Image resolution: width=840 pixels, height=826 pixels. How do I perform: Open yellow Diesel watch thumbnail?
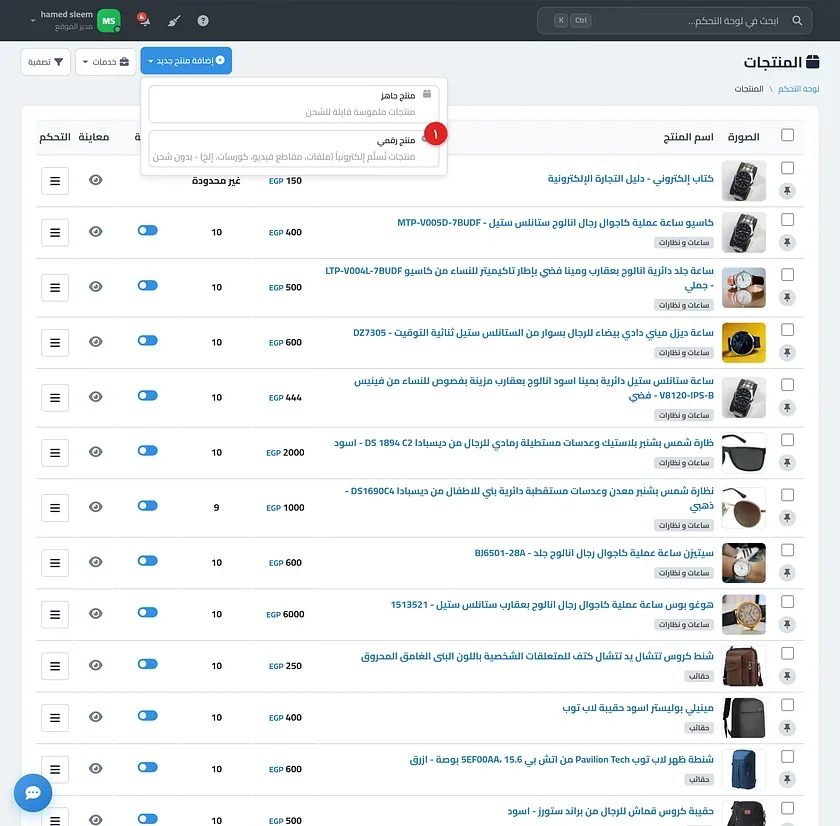click(x=744, y=343)
